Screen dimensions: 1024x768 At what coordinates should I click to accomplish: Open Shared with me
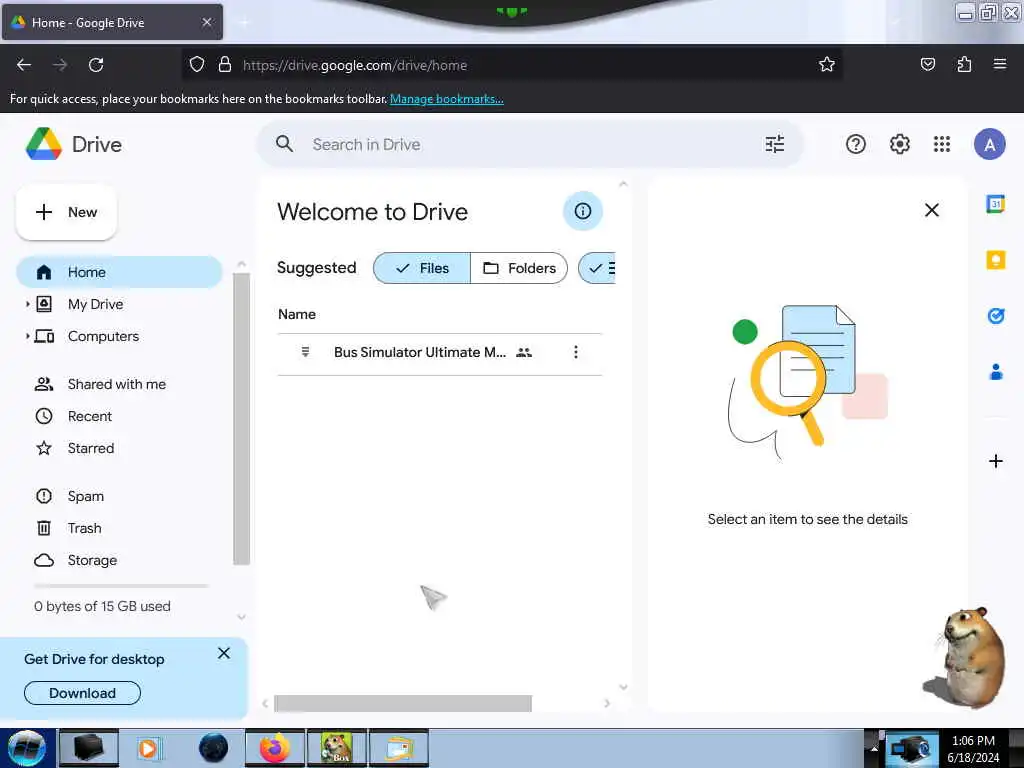(x=116, y=384)
